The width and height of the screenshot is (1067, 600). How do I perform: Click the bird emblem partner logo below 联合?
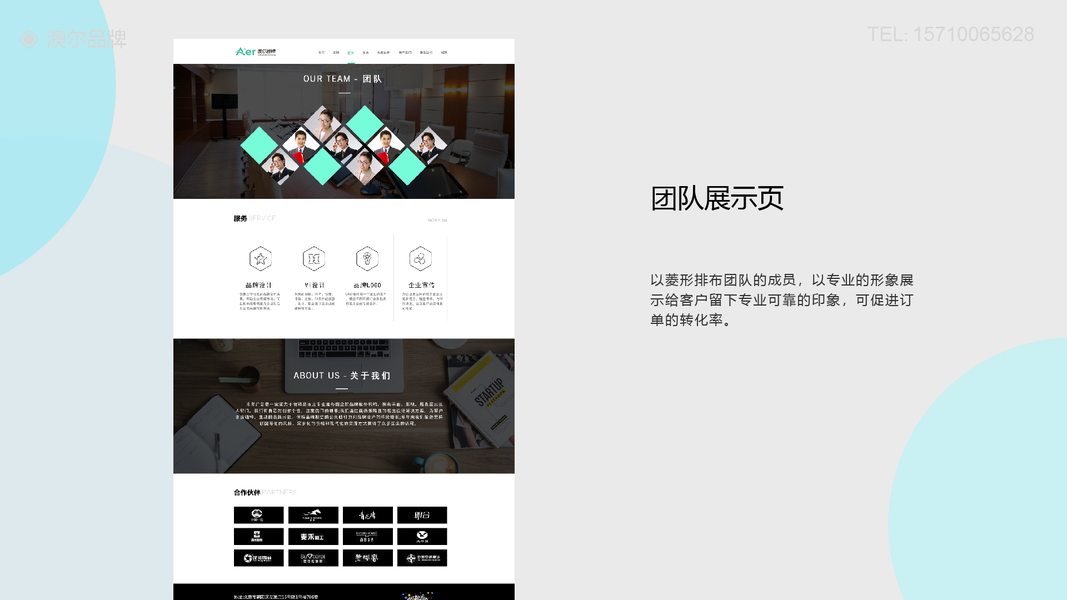tap(422, 537)
